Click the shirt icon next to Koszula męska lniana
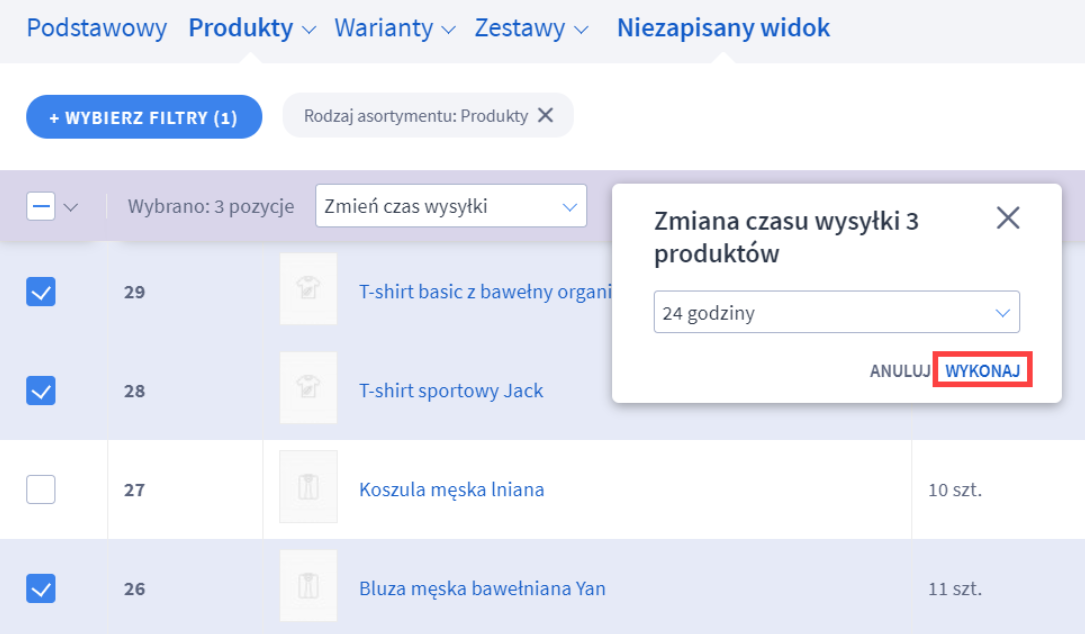1085x634 pixels. [308, 489]
